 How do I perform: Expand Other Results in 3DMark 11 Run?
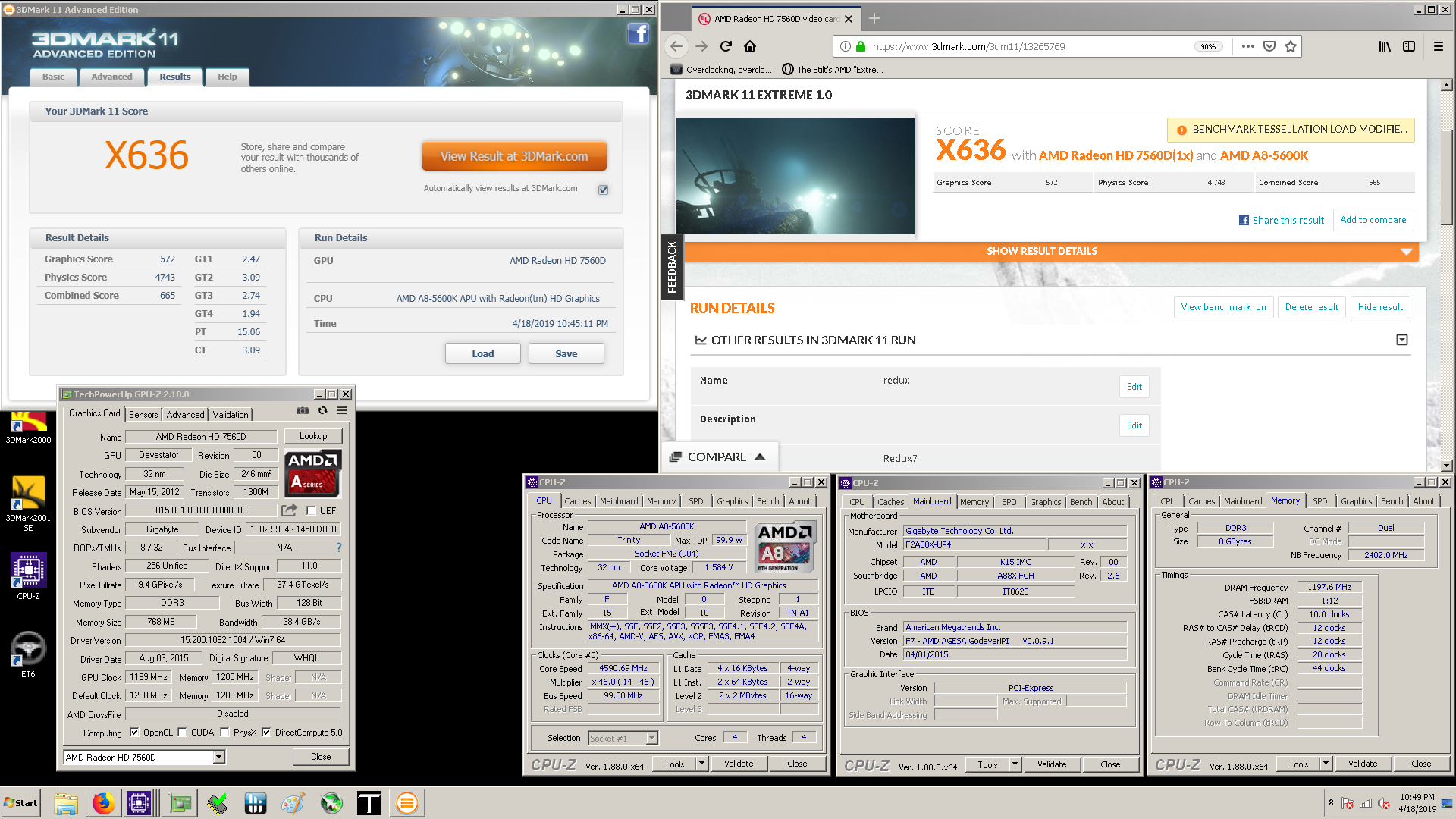coord(1401,340)
